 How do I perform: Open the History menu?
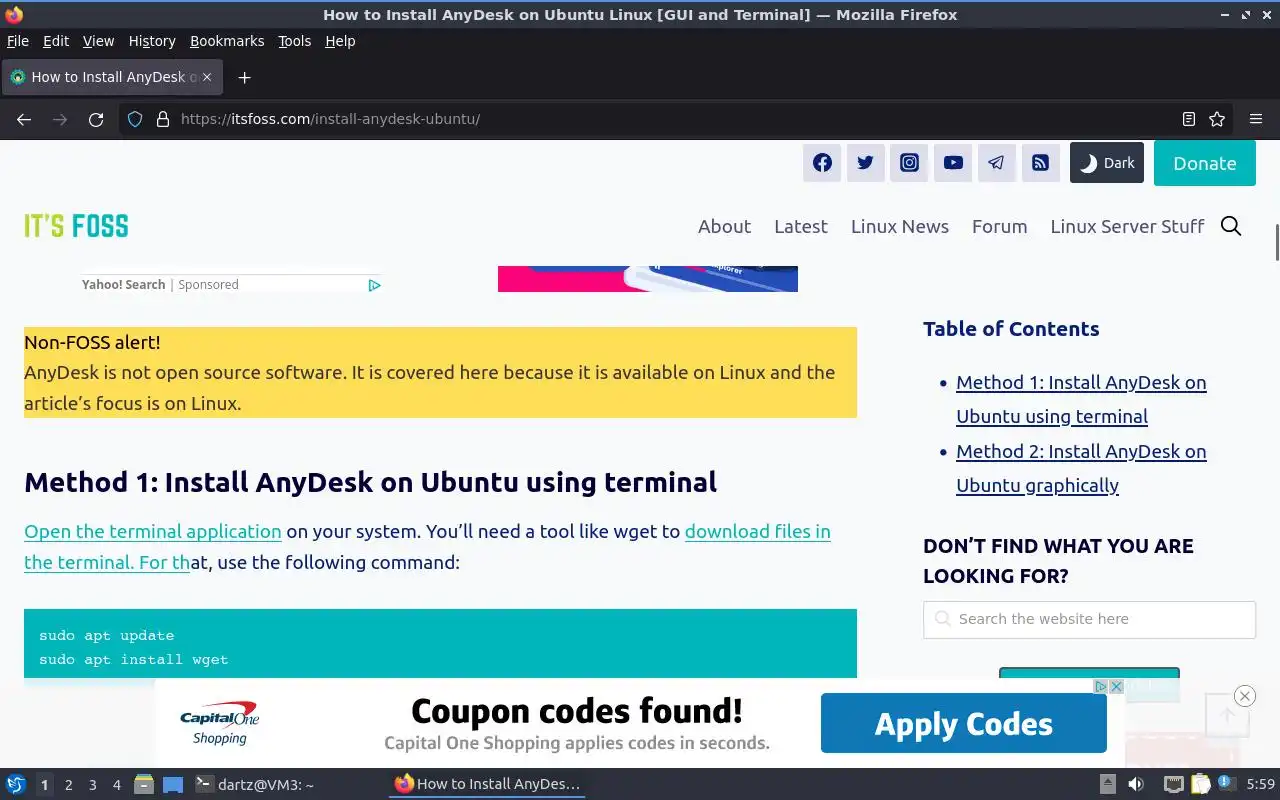[152, 41]
